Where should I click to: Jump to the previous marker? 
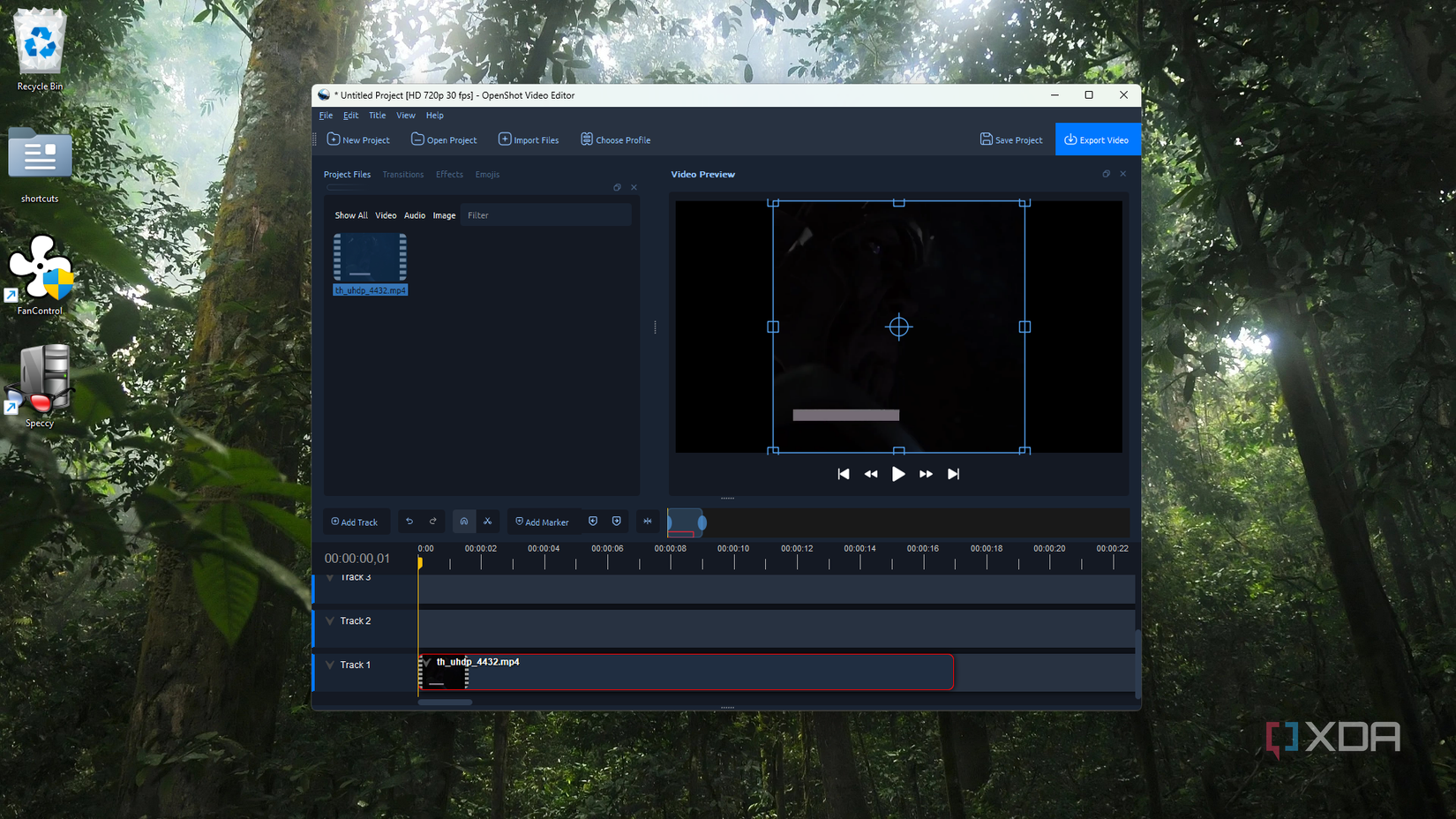pyautogui.click(x=593, y=522)
